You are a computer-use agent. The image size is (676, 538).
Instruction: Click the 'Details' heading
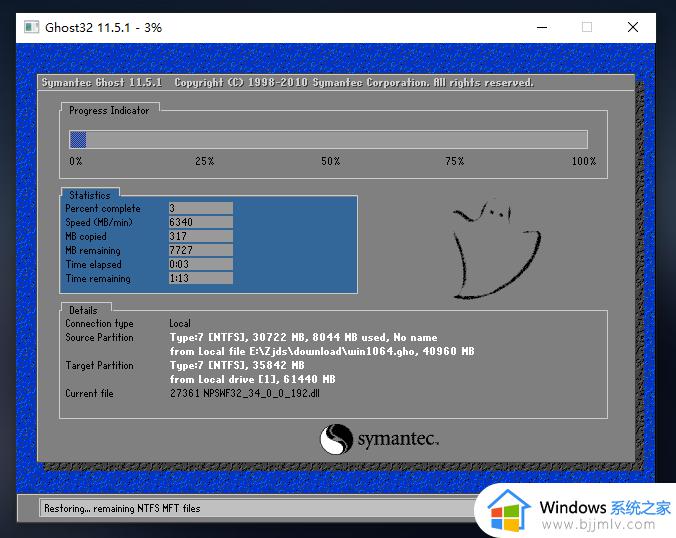click(x=83, y=310)
